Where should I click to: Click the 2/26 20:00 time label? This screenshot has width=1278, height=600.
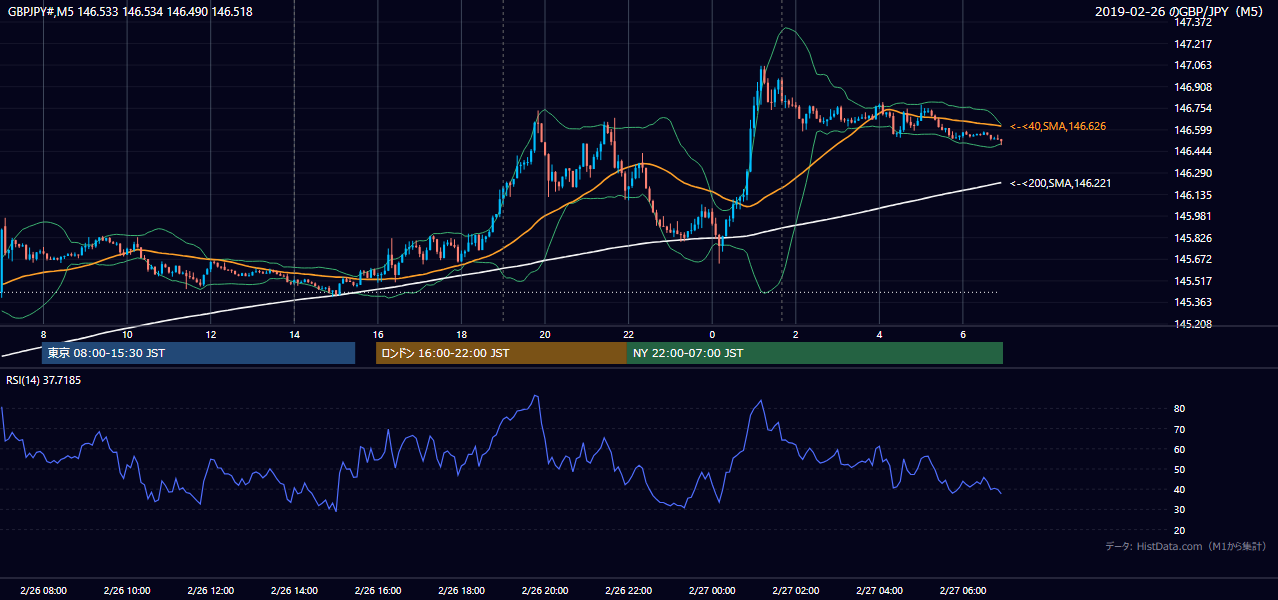pos(544,590)
